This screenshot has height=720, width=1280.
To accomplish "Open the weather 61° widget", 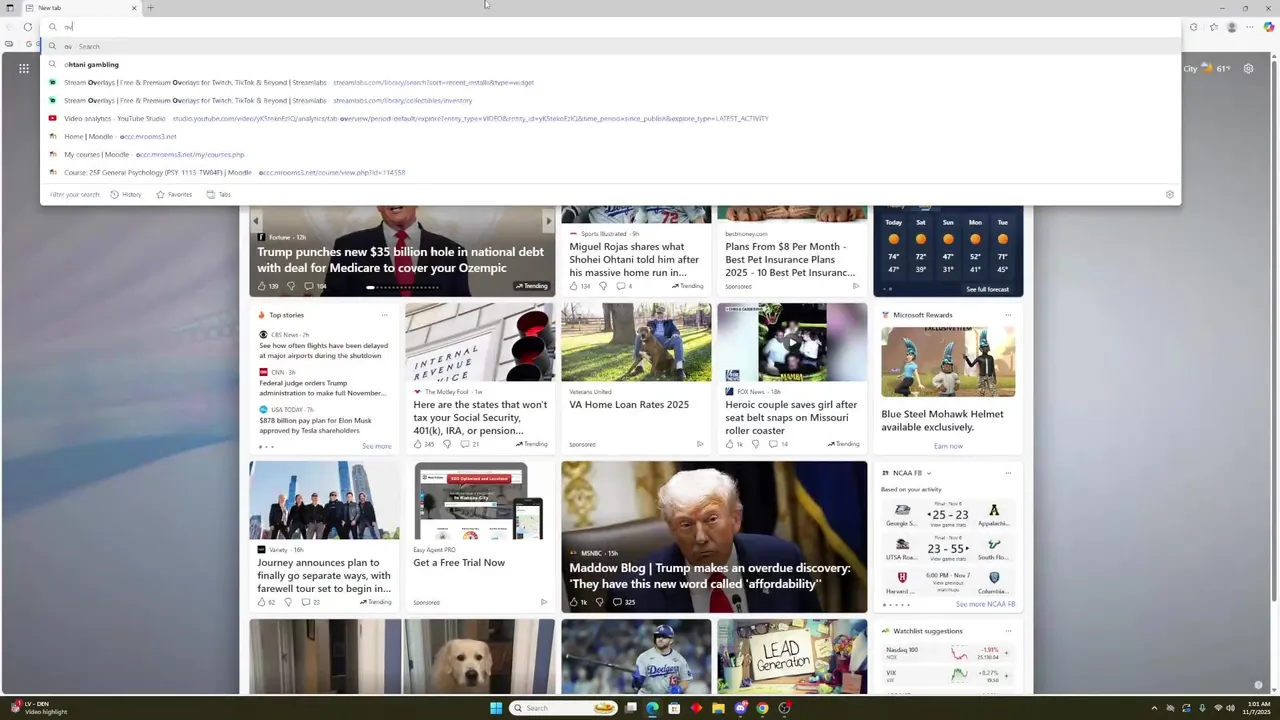I will tap(1207, 68).
